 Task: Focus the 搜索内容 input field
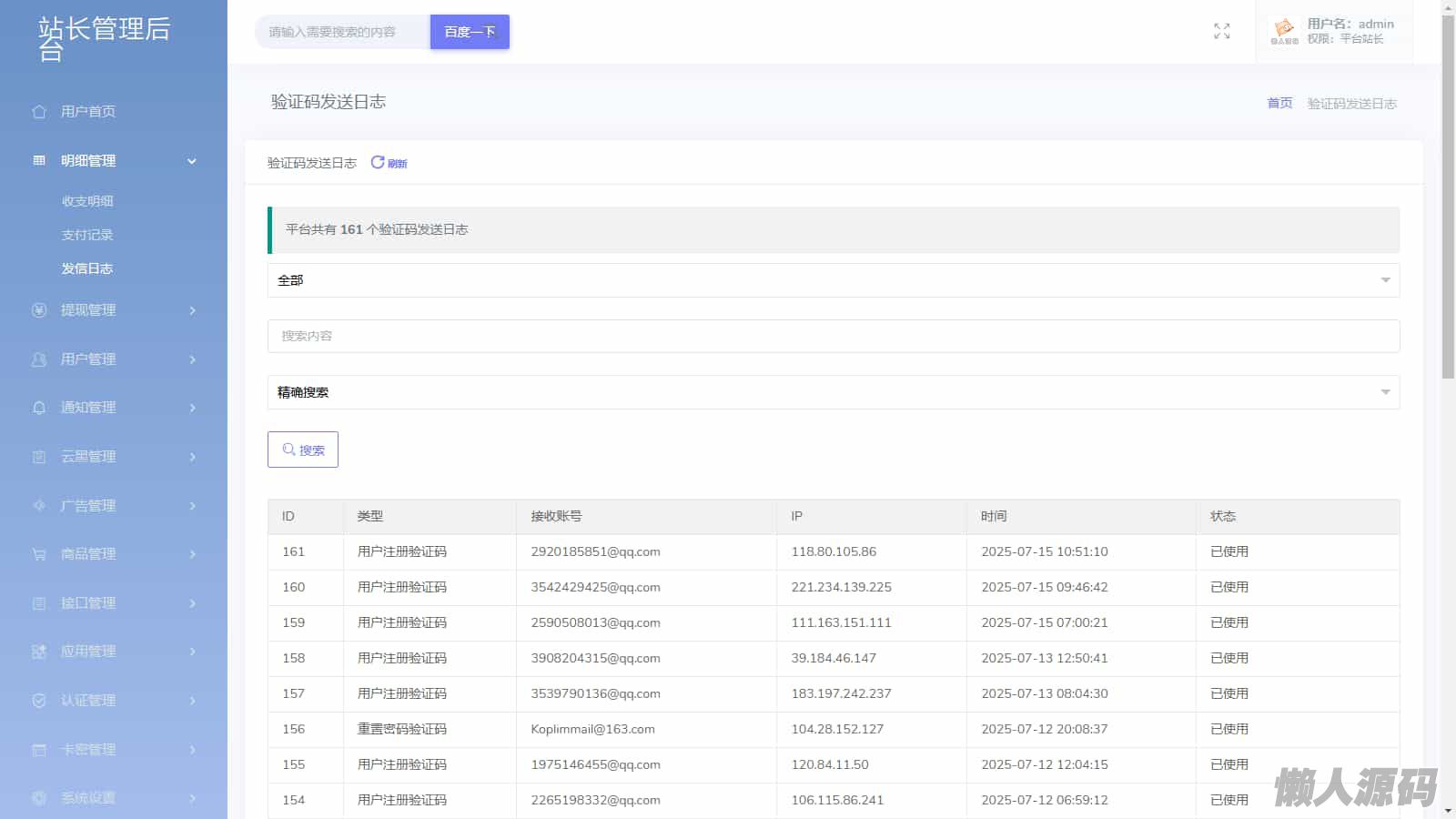click(833, 336)
